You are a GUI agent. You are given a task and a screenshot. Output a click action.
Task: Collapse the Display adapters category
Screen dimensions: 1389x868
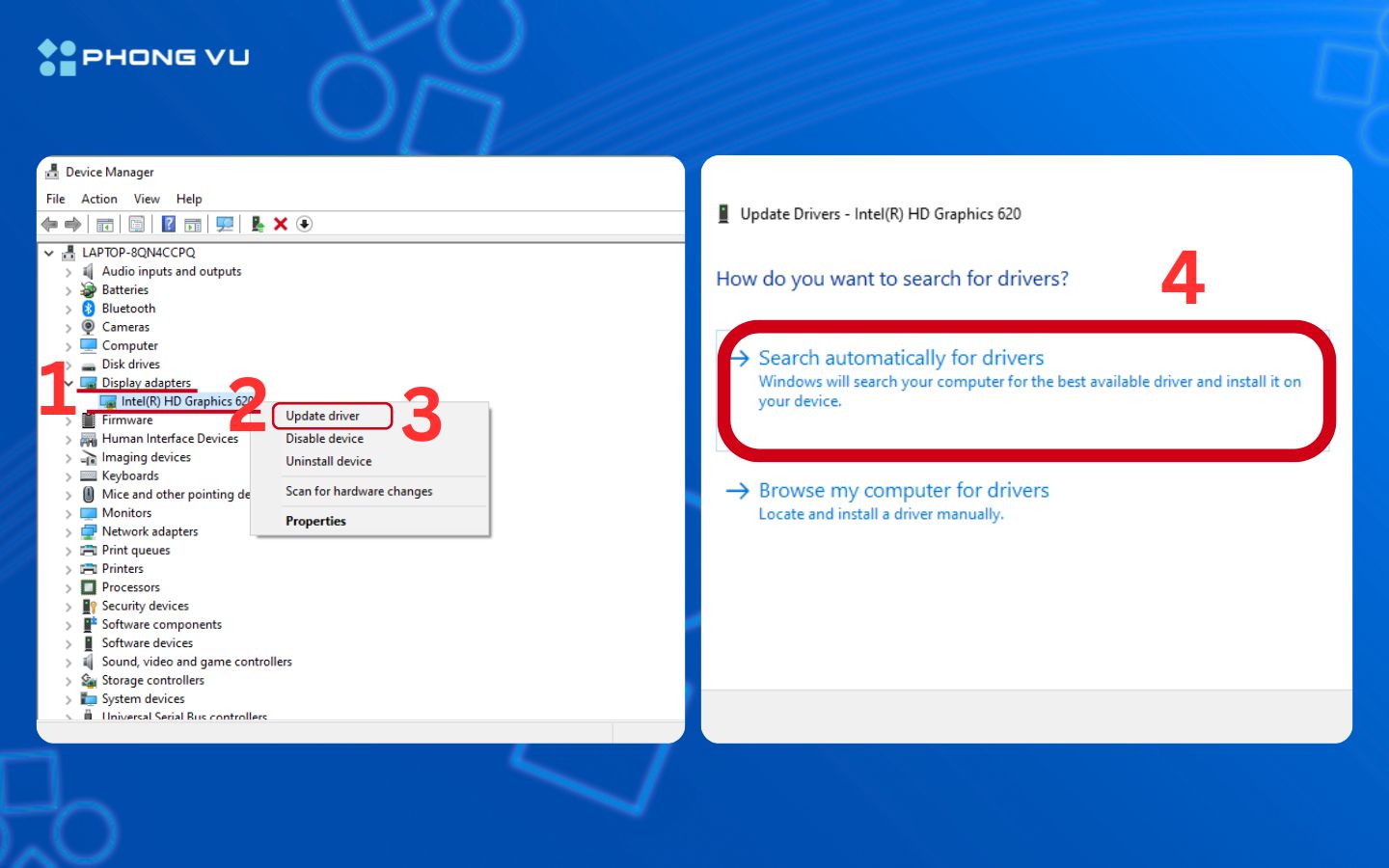click(x=68, y=383)
